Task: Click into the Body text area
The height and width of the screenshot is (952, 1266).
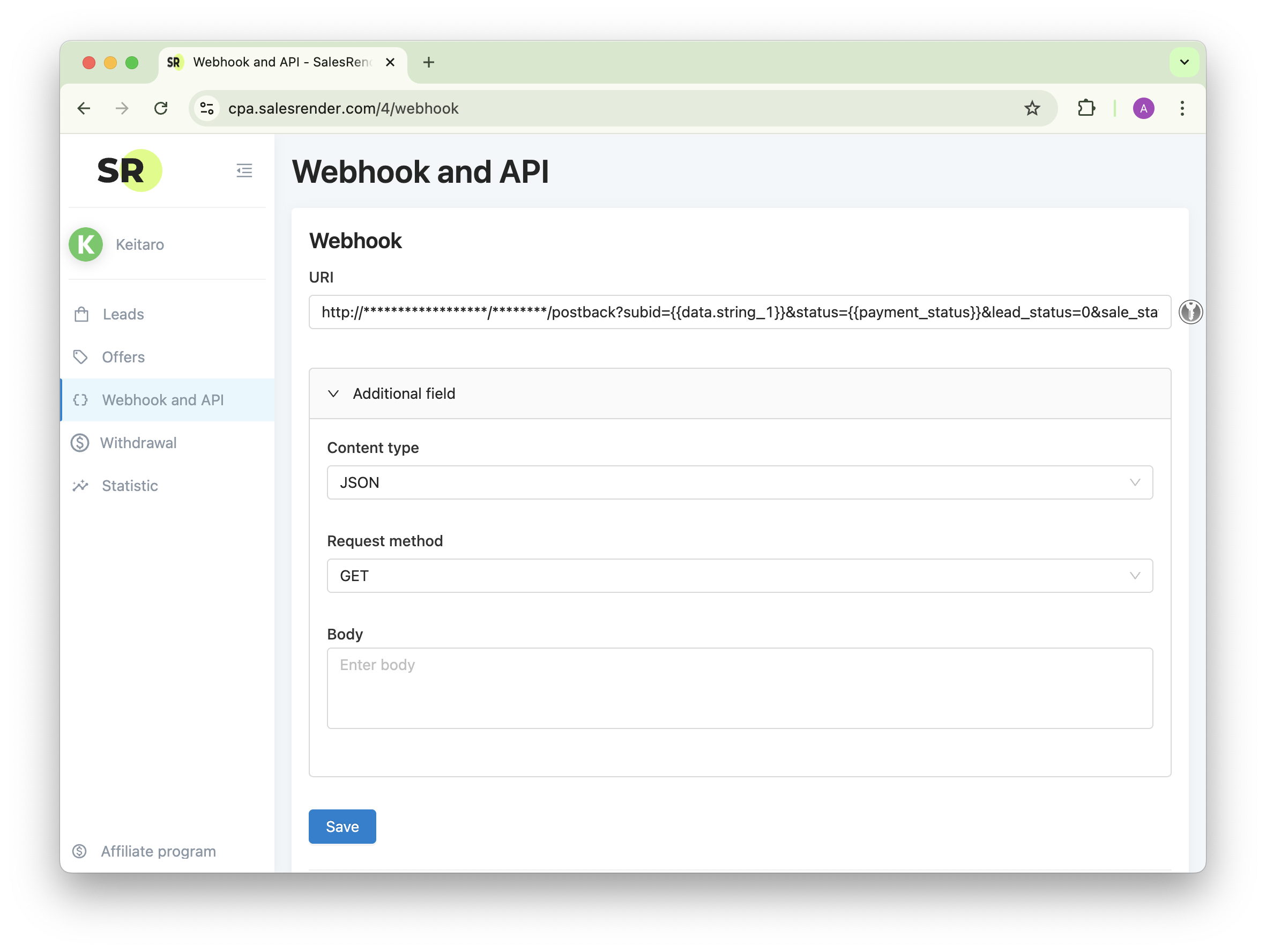Action: tap(740, 688)
